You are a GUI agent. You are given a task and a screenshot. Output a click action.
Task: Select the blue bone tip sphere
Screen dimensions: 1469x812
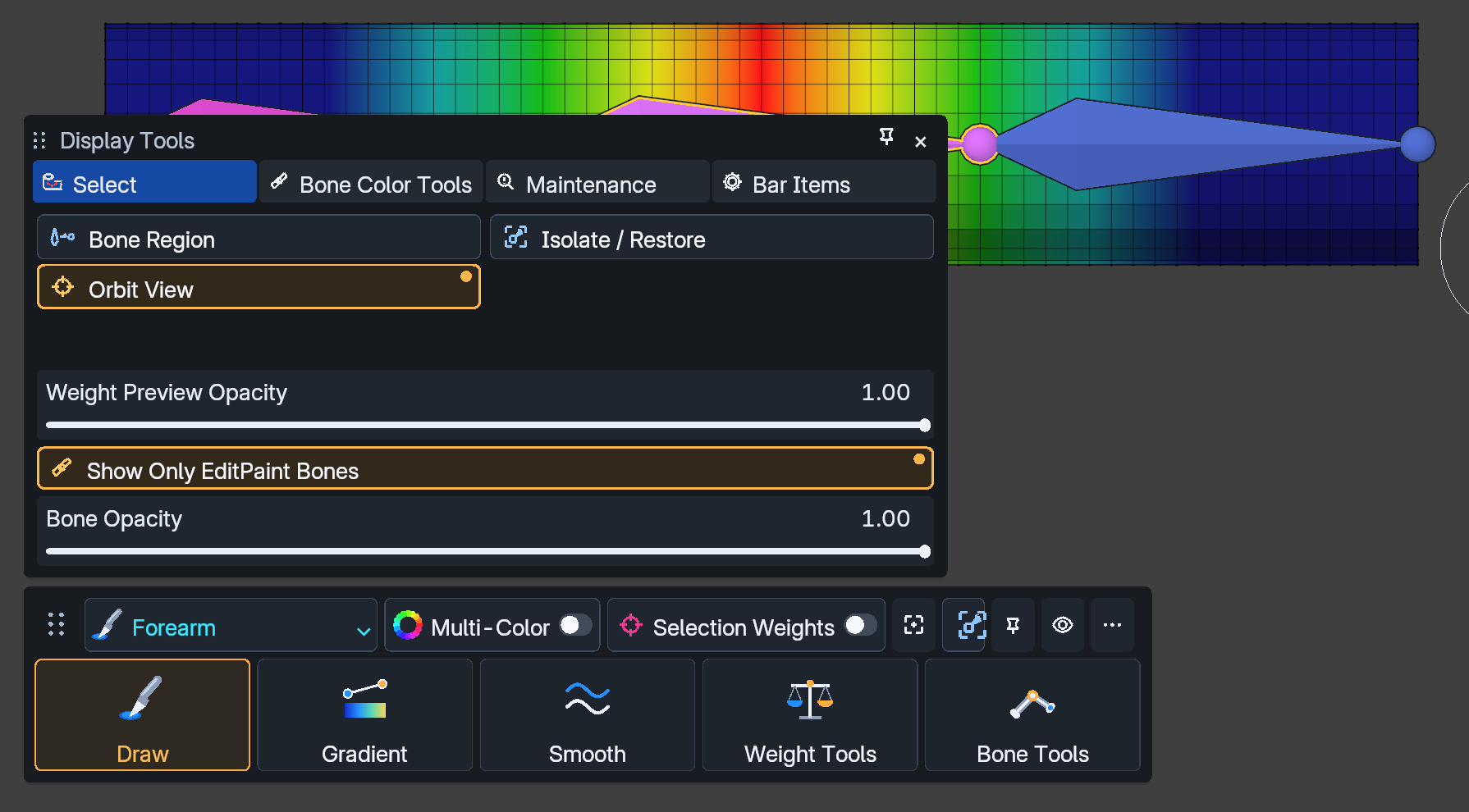[1417, 144]
